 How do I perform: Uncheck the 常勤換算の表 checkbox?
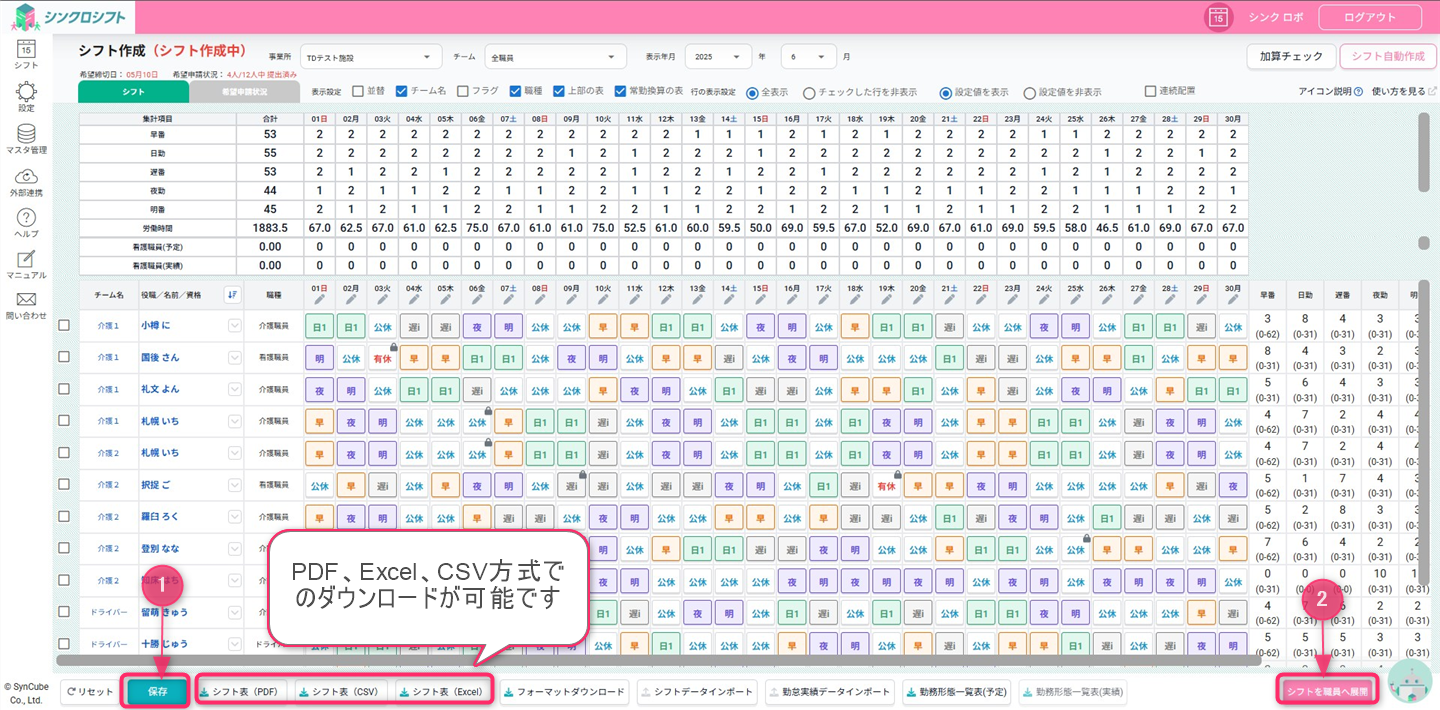click(x=621, y=91)
